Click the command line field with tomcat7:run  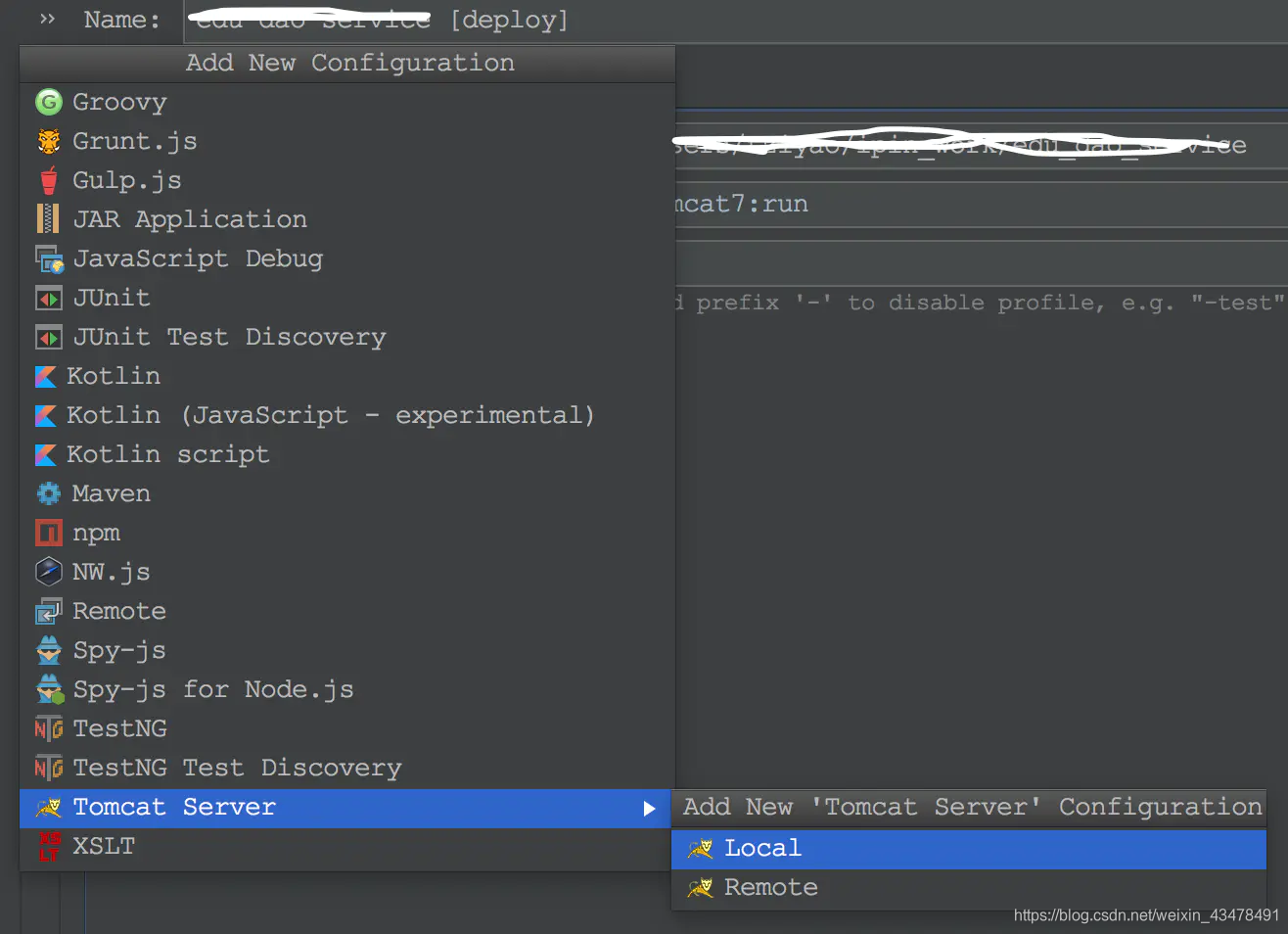[x=982, y=204]
